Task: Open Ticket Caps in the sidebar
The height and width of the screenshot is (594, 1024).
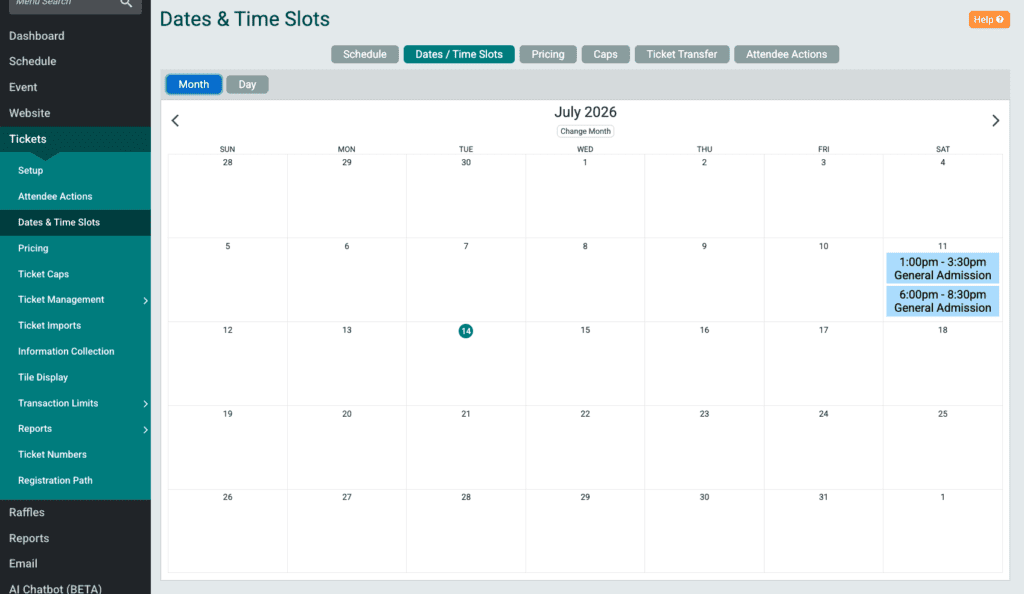Action: [43, 274]
